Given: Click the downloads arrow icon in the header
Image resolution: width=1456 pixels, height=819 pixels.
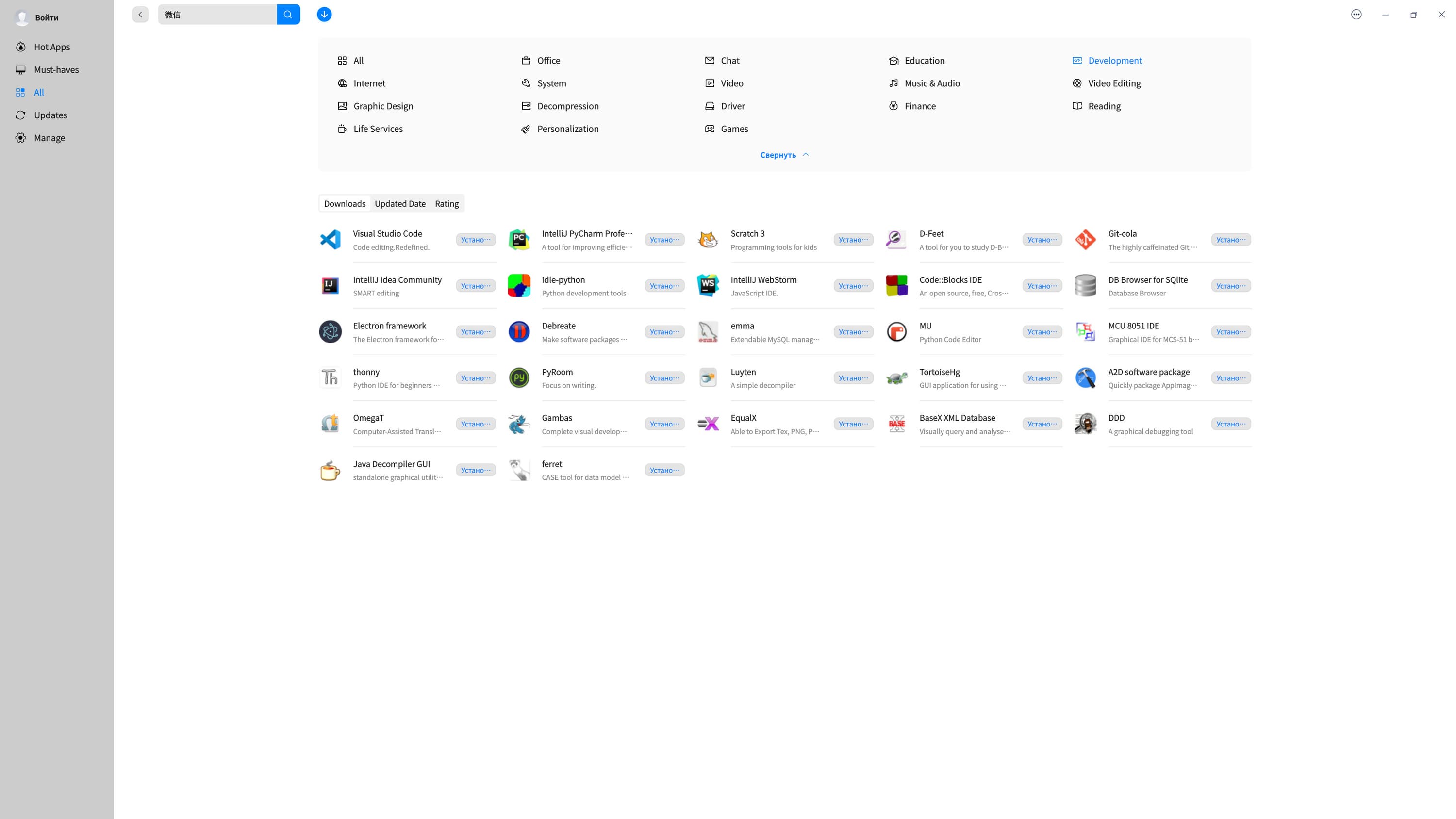Looking at the screenshot, I should [324, 15].
